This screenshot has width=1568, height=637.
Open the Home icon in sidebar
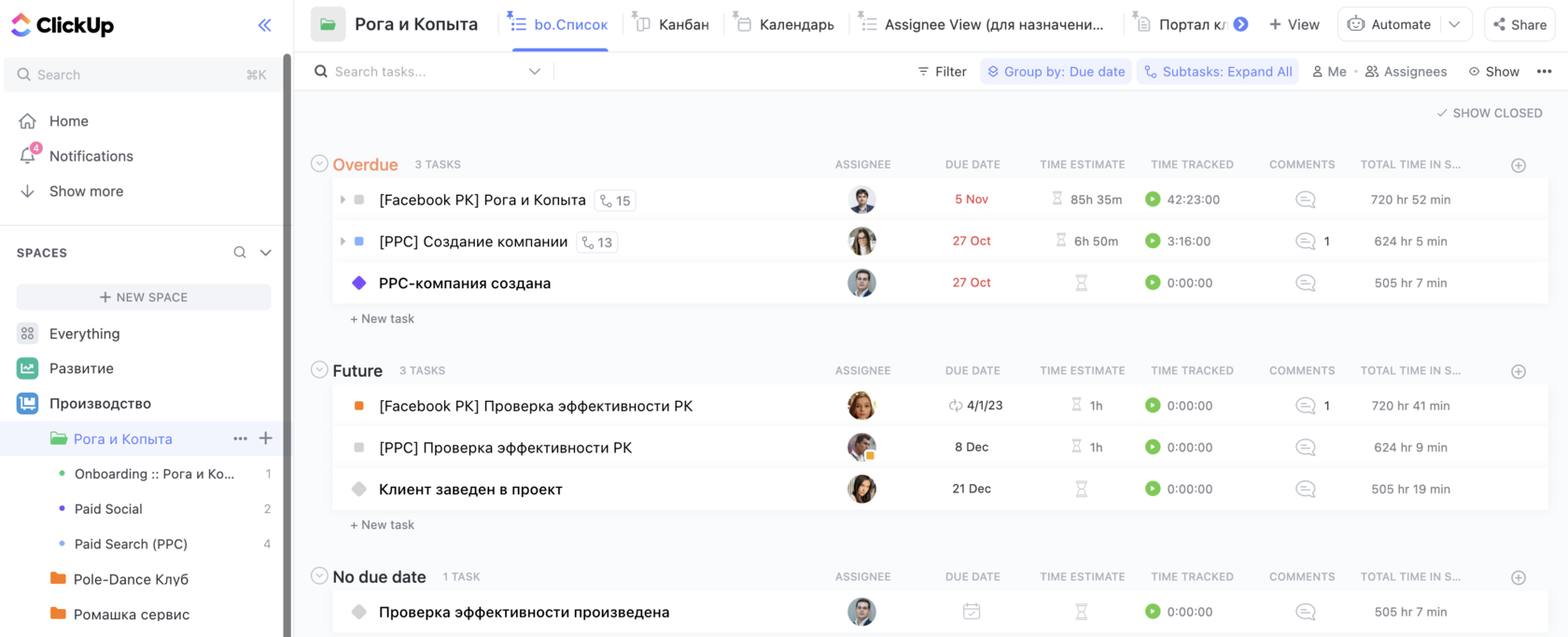pos(28,121)
